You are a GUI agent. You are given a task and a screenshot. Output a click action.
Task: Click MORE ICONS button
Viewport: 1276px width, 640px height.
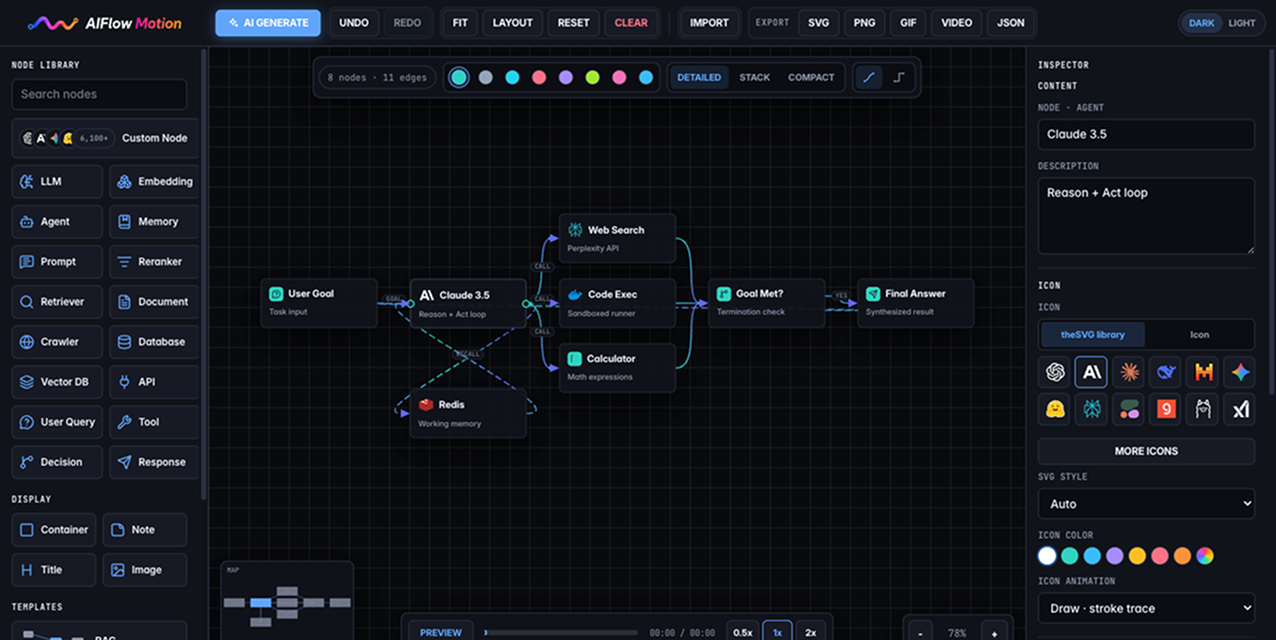click(x=1146, y=451)
